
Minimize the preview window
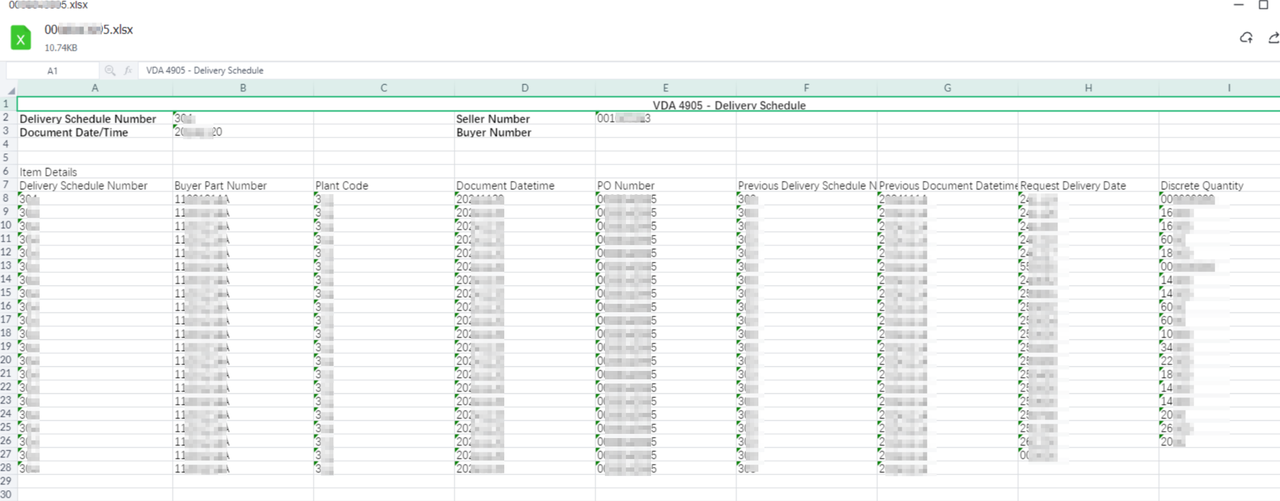coord(1236,5)
